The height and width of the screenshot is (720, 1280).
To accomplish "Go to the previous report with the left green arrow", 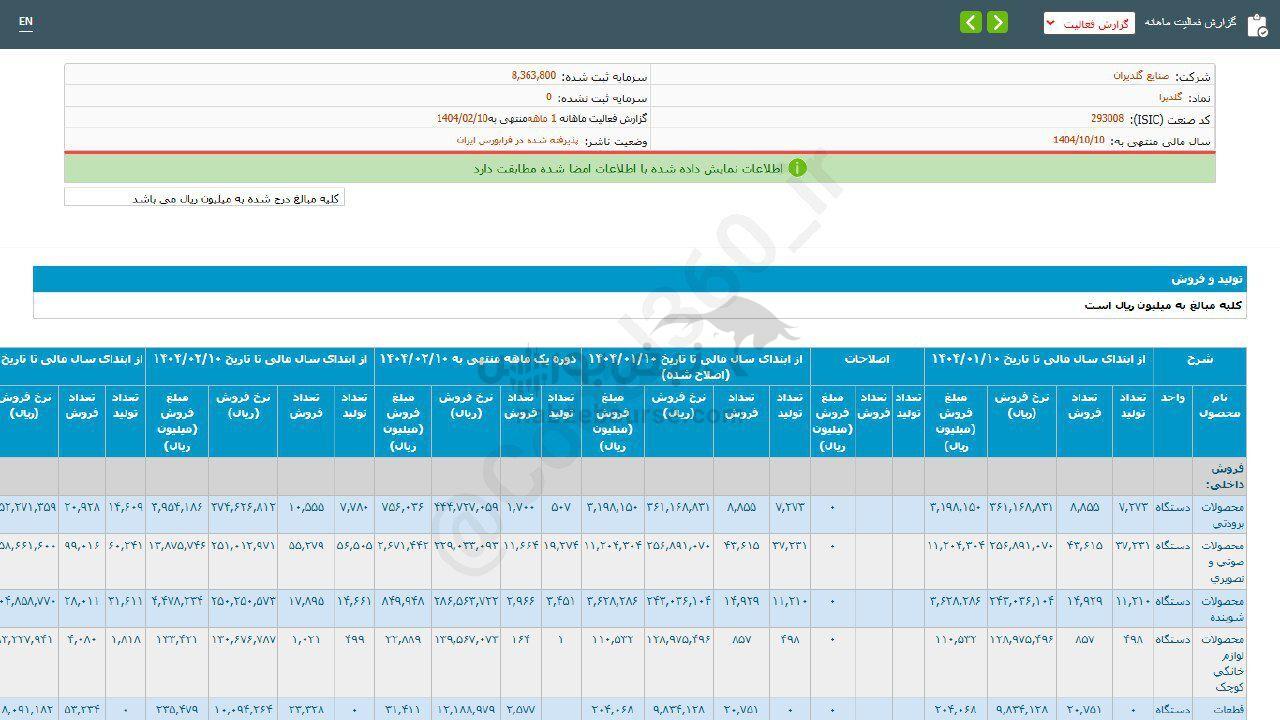I will click(971, 23).
